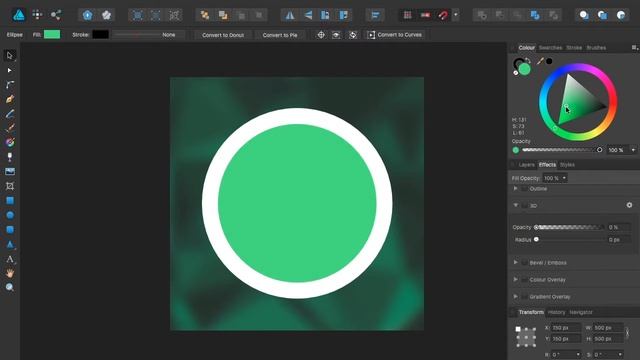
Task: Click the black Stroke colour swatch
Action: pyautogui.click(x=100, y=34)
